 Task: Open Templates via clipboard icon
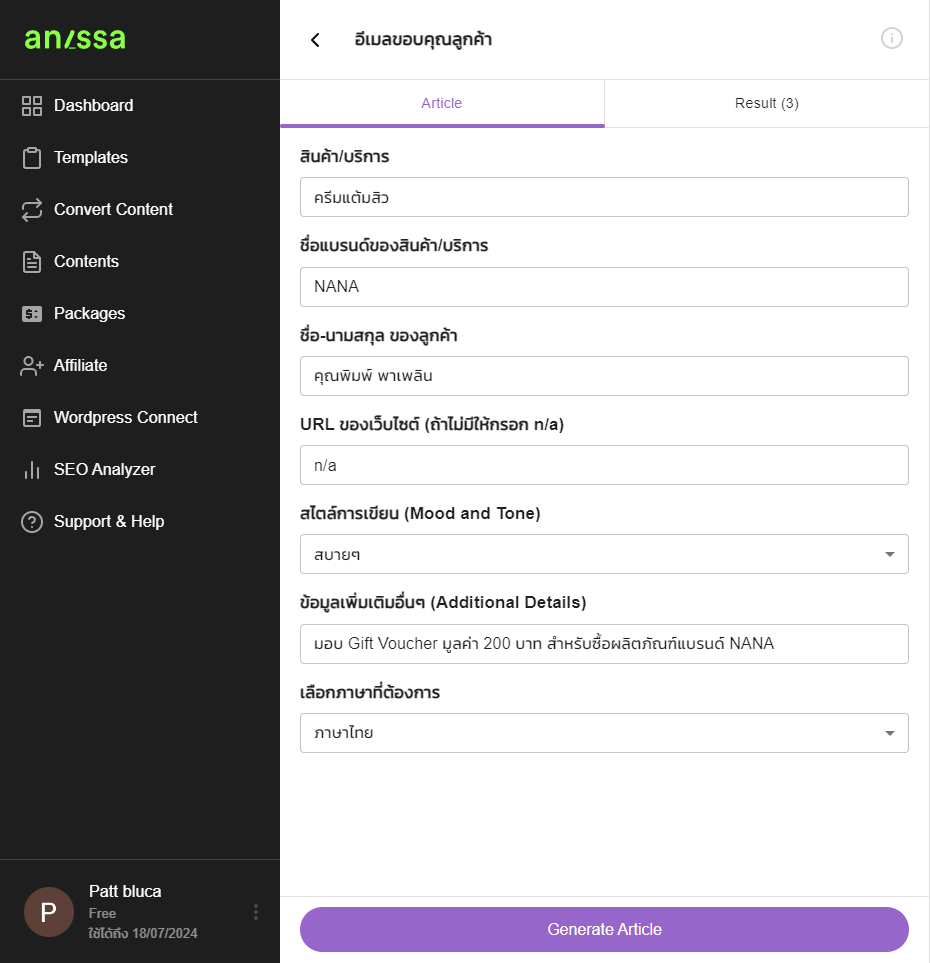click(x=32, y=158)
